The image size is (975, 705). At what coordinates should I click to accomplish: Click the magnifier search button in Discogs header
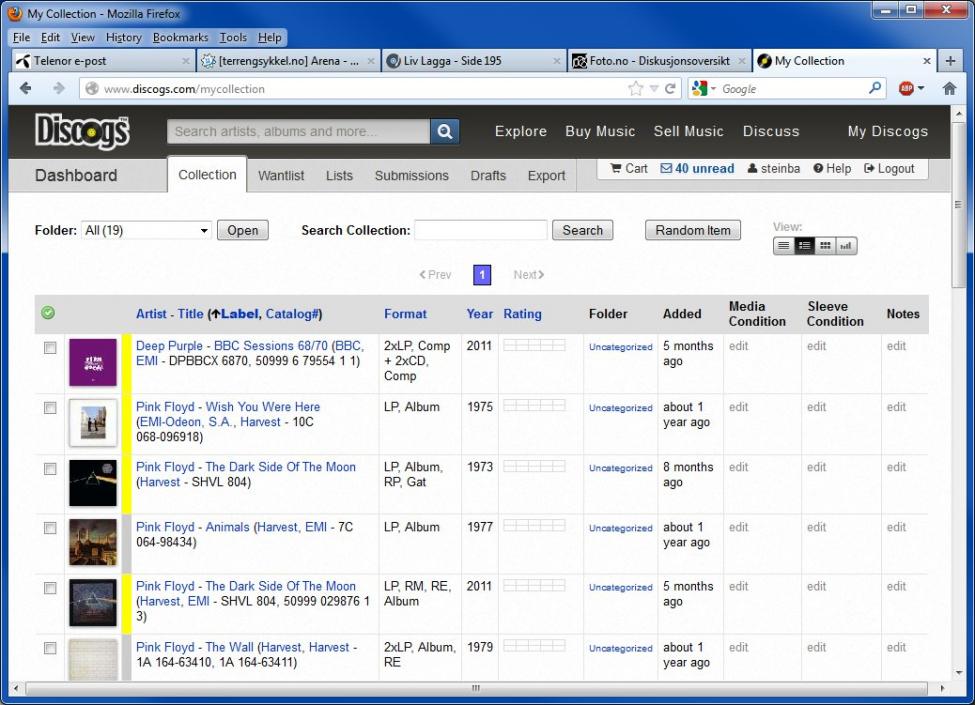[445, 131]
